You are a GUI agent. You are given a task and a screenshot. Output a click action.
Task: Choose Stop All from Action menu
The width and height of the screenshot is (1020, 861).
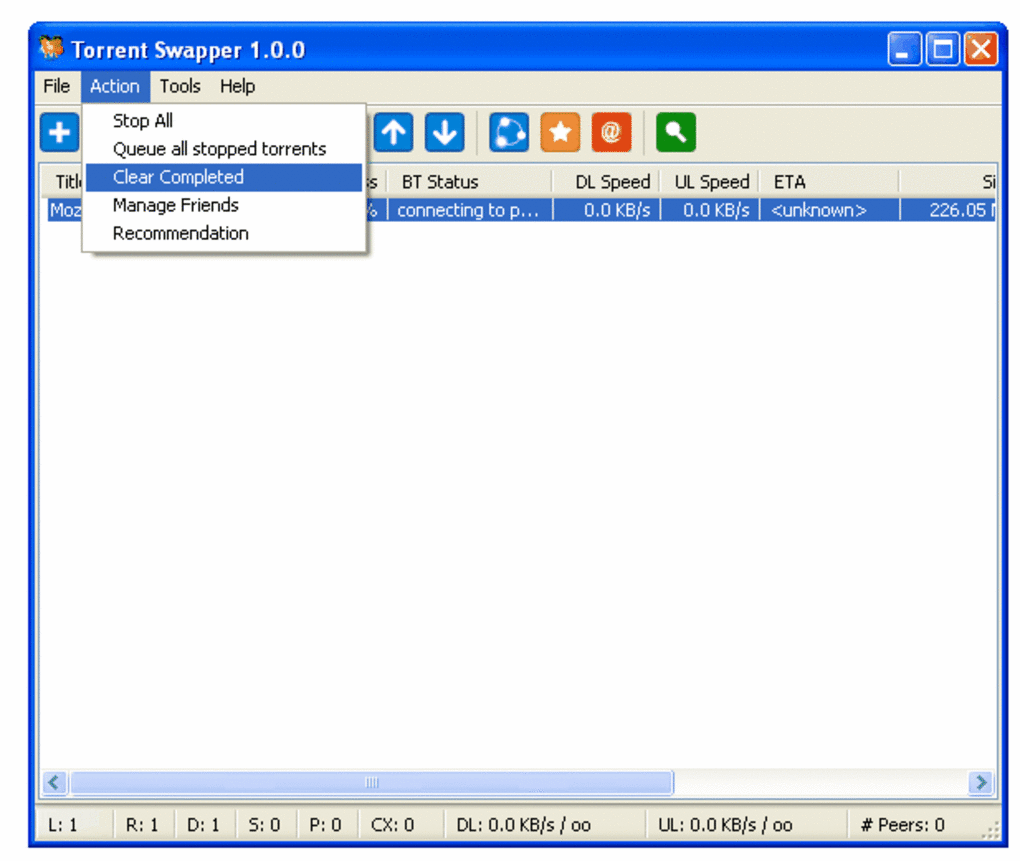point(223,121)
